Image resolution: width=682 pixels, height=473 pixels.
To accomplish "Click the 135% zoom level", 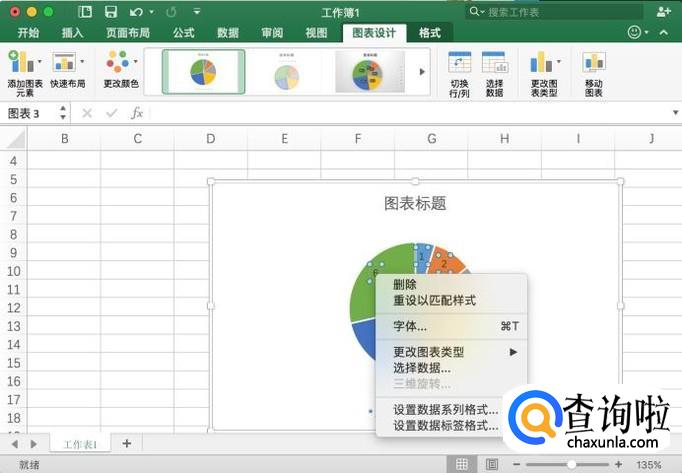I will 649,465.
